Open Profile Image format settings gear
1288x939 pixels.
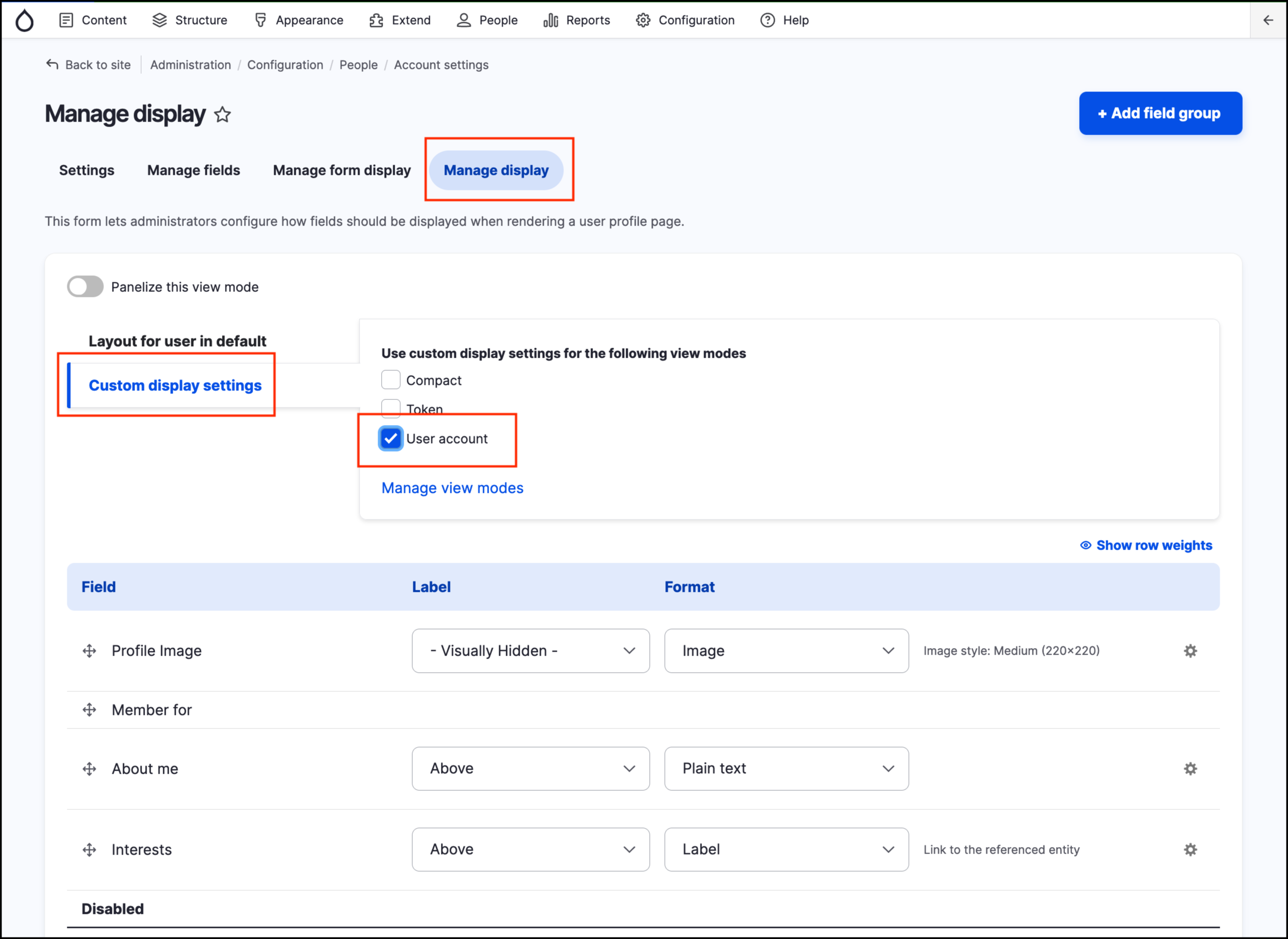point(1191,650)
